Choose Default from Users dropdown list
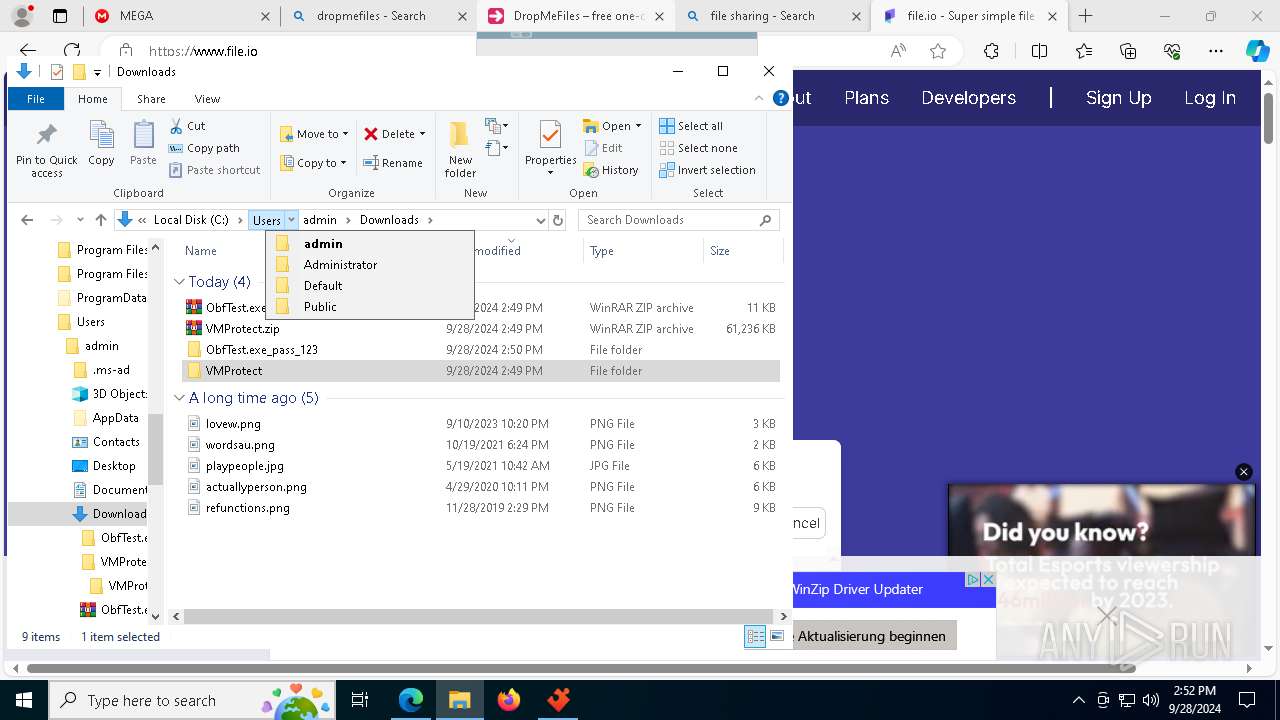Screen dimensions: 1280x720 tap(370, 286)
